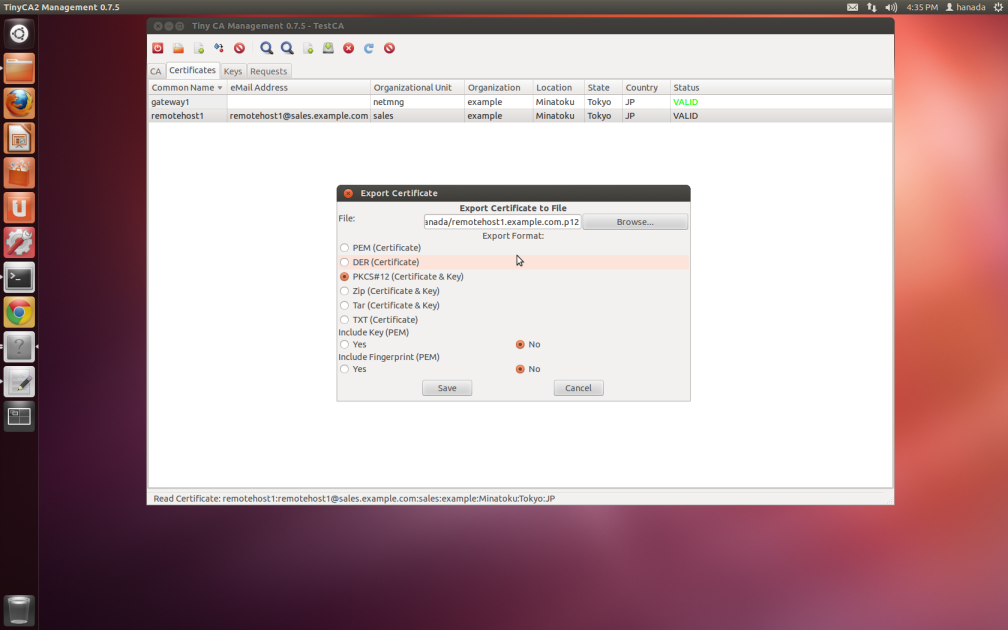This screenshot has width=1008, height=630.
Task: Click the orange folder Open CA icon
Action: coord(178,48)
